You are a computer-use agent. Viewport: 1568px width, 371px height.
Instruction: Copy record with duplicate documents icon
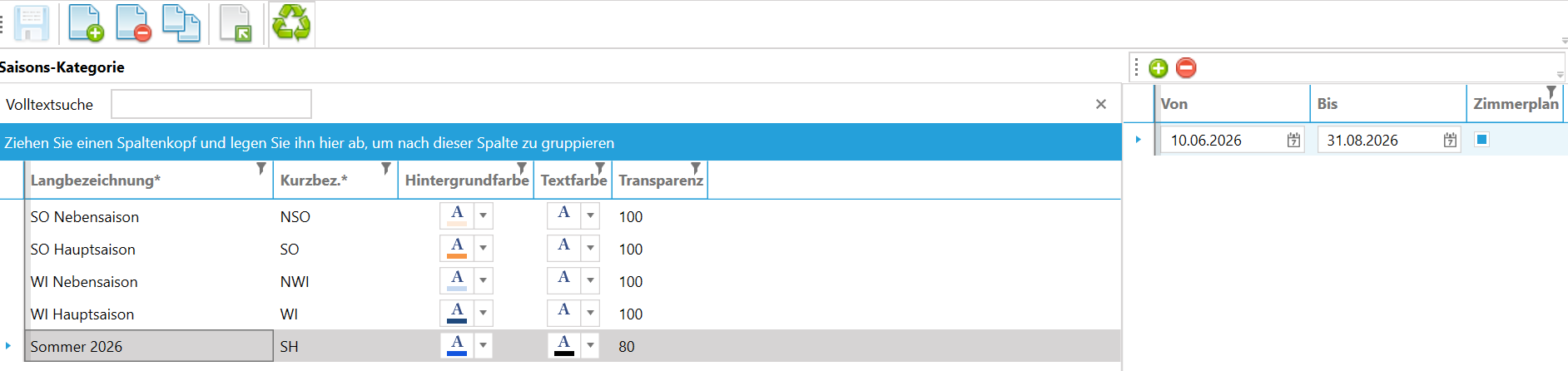click(181, 23)
